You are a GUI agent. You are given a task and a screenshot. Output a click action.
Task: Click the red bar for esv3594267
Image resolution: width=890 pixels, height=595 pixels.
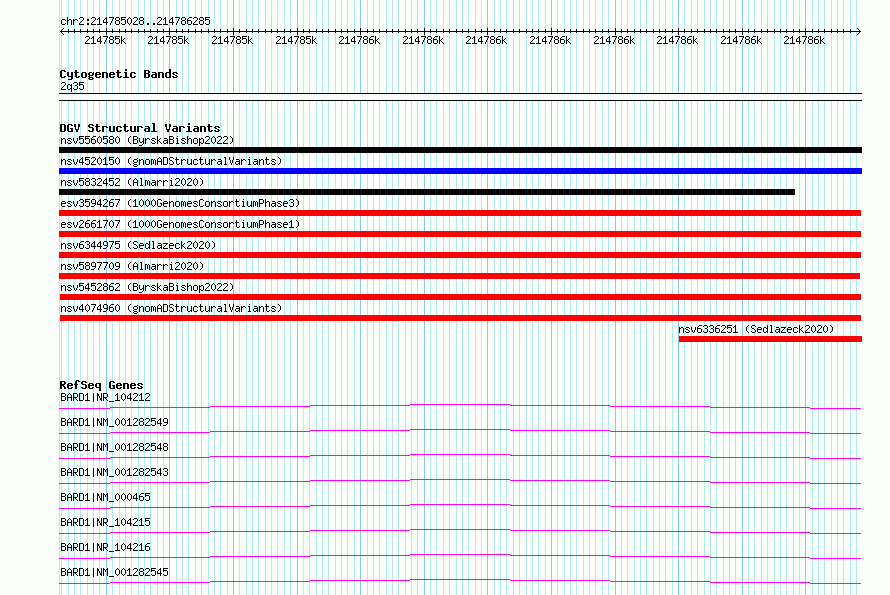point(460,213)
